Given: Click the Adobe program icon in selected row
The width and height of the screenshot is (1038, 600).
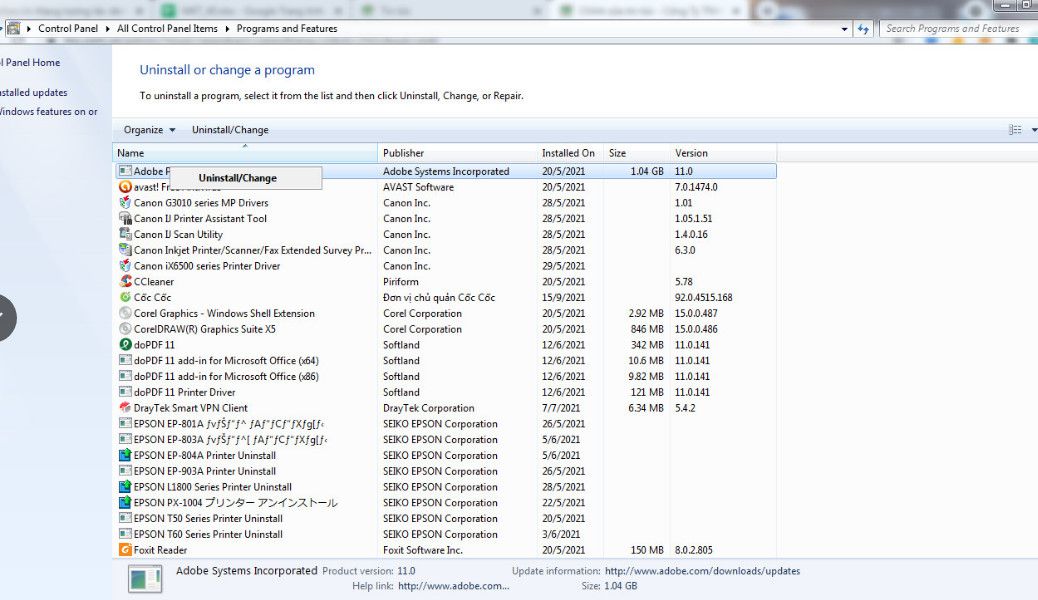Looking at the screenshot, I should [x=125, y=171].
